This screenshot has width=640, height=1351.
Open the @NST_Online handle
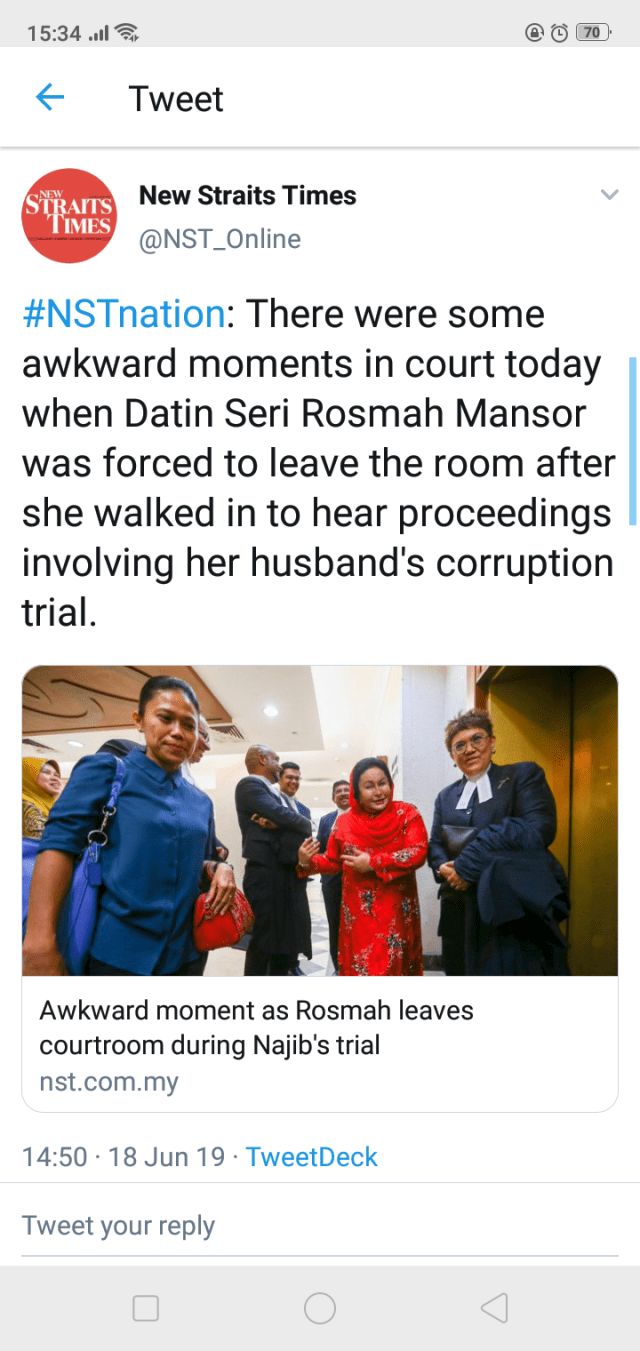click(x=220, y=239)
